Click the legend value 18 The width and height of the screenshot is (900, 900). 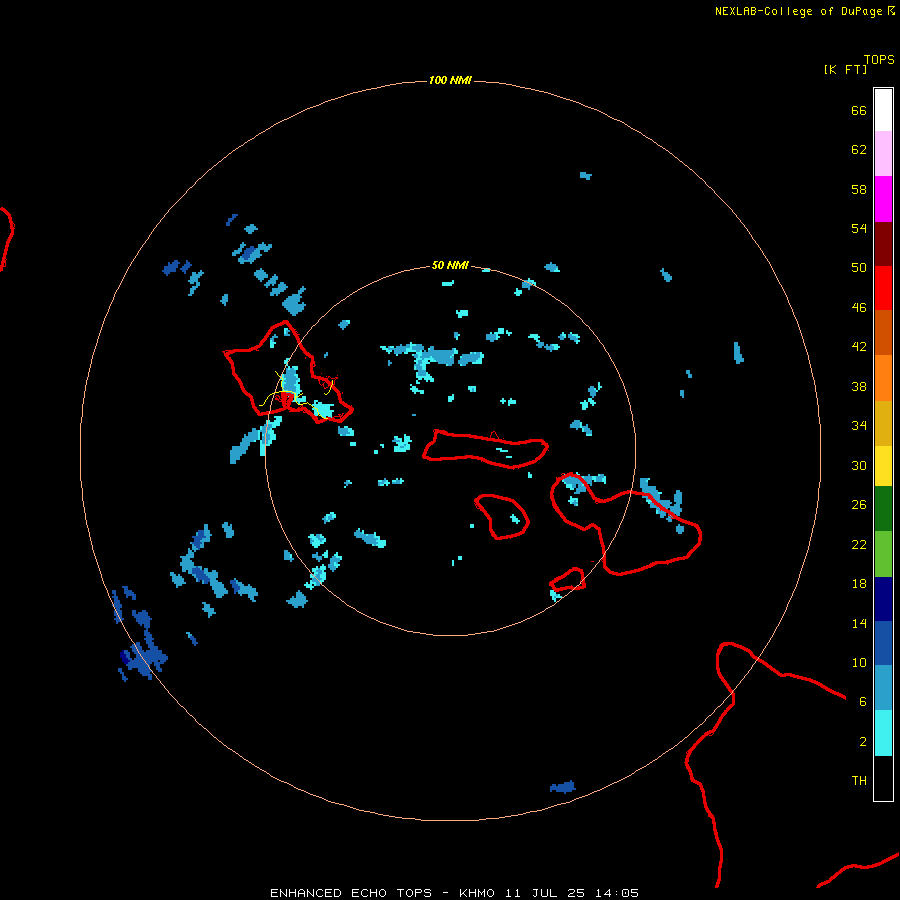tap(859, 584)
